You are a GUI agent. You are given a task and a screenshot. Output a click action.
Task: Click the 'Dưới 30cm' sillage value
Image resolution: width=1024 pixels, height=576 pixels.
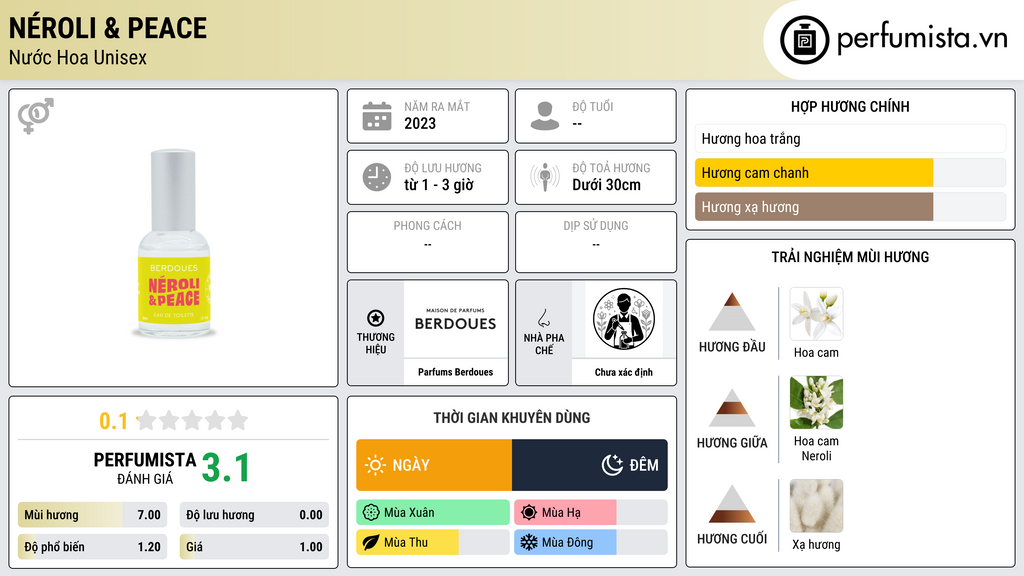(607, 185)
